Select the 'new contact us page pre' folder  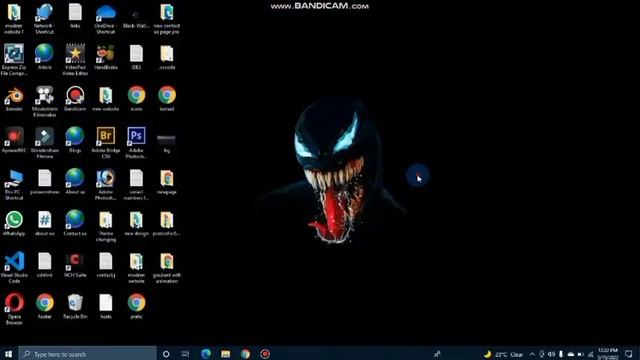tap(167, 18)
